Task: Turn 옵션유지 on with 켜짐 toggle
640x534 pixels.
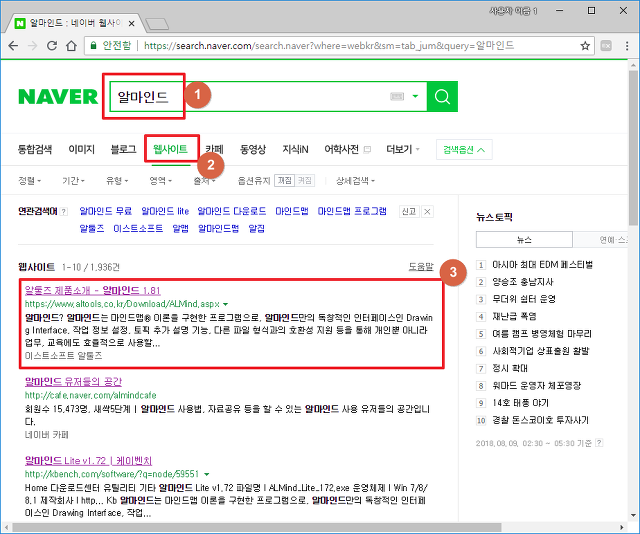Action: tap(304, 180)
